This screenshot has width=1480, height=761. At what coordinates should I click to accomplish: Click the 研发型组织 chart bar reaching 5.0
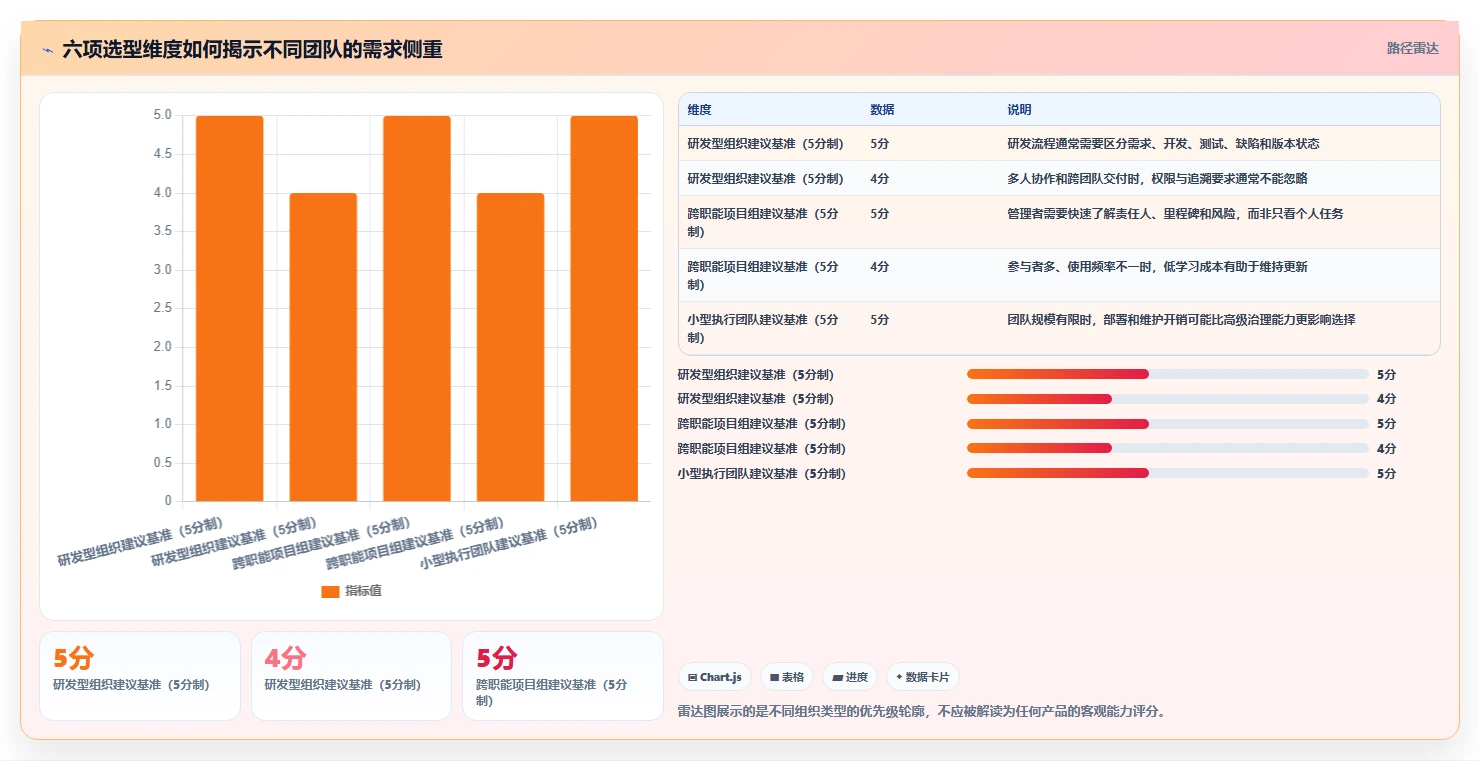click(x=230, y=308)
